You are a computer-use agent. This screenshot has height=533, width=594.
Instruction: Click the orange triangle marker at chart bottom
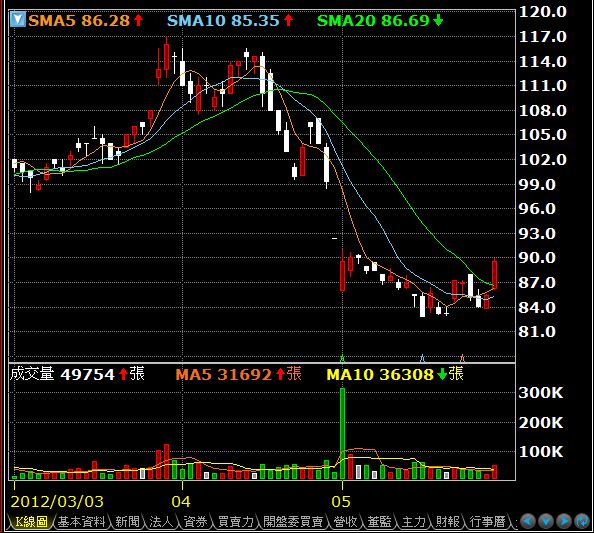point(462,358)
